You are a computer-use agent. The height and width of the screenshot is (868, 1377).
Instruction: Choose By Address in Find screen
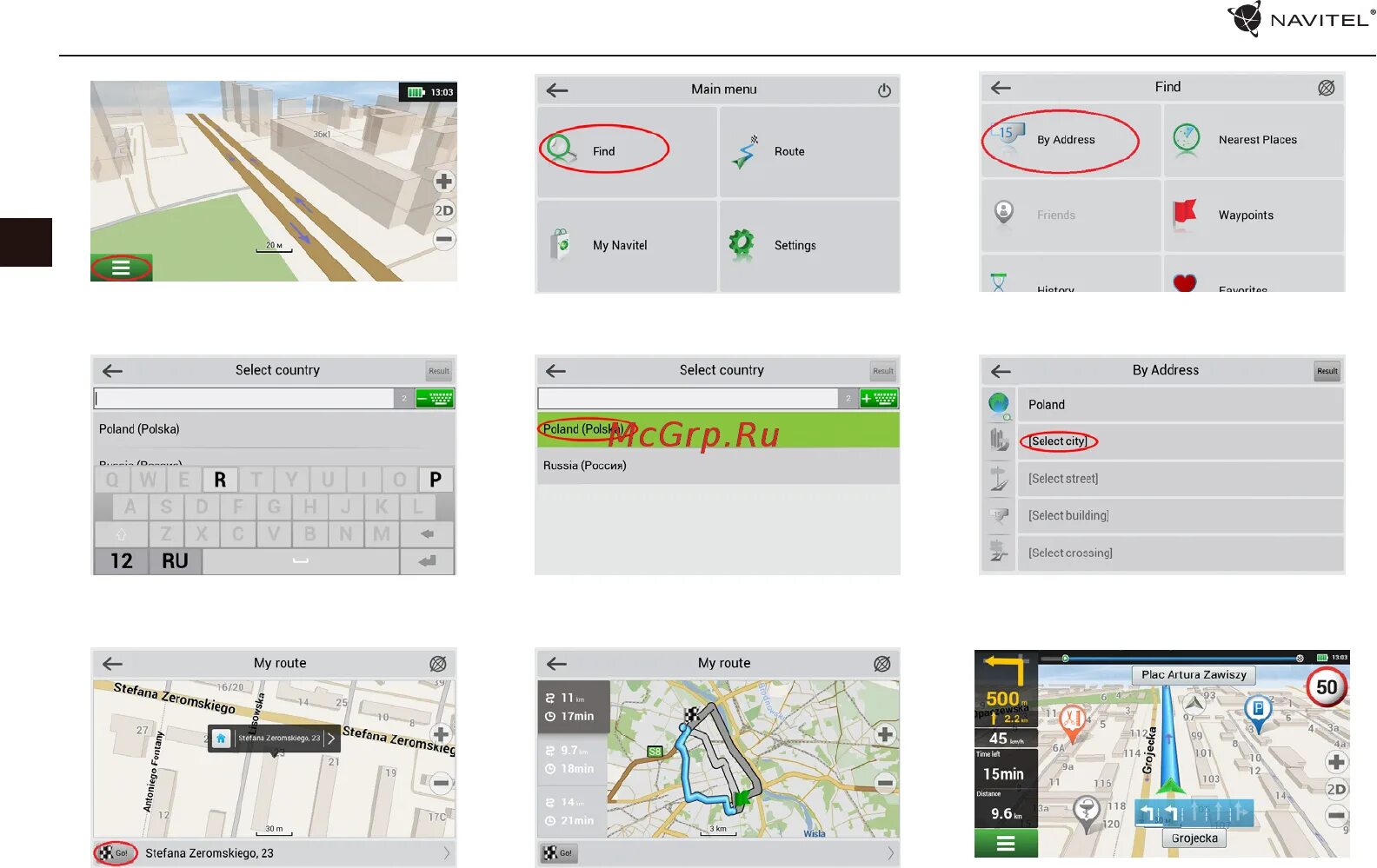pos(1071,140)
